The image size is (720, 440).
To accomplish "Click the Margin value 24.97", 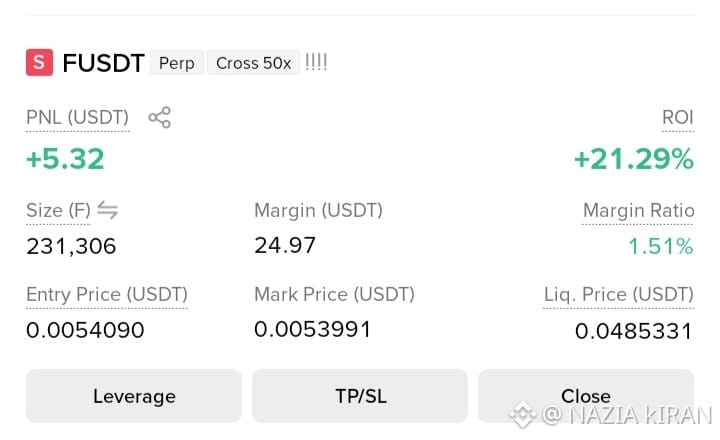I will (x=285, y=245).
